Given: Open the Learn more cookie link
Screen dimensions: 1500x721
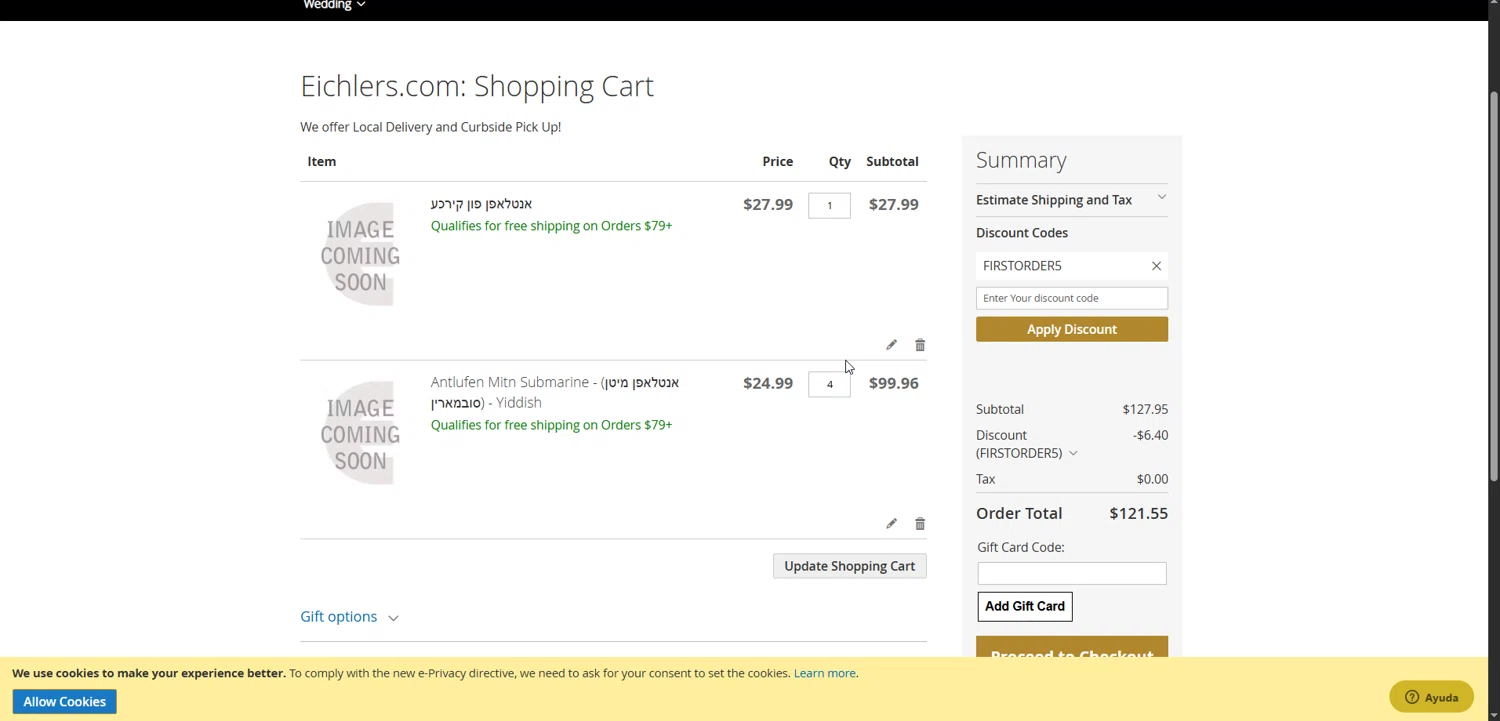Looking at the screenshot, I should 825,673.
